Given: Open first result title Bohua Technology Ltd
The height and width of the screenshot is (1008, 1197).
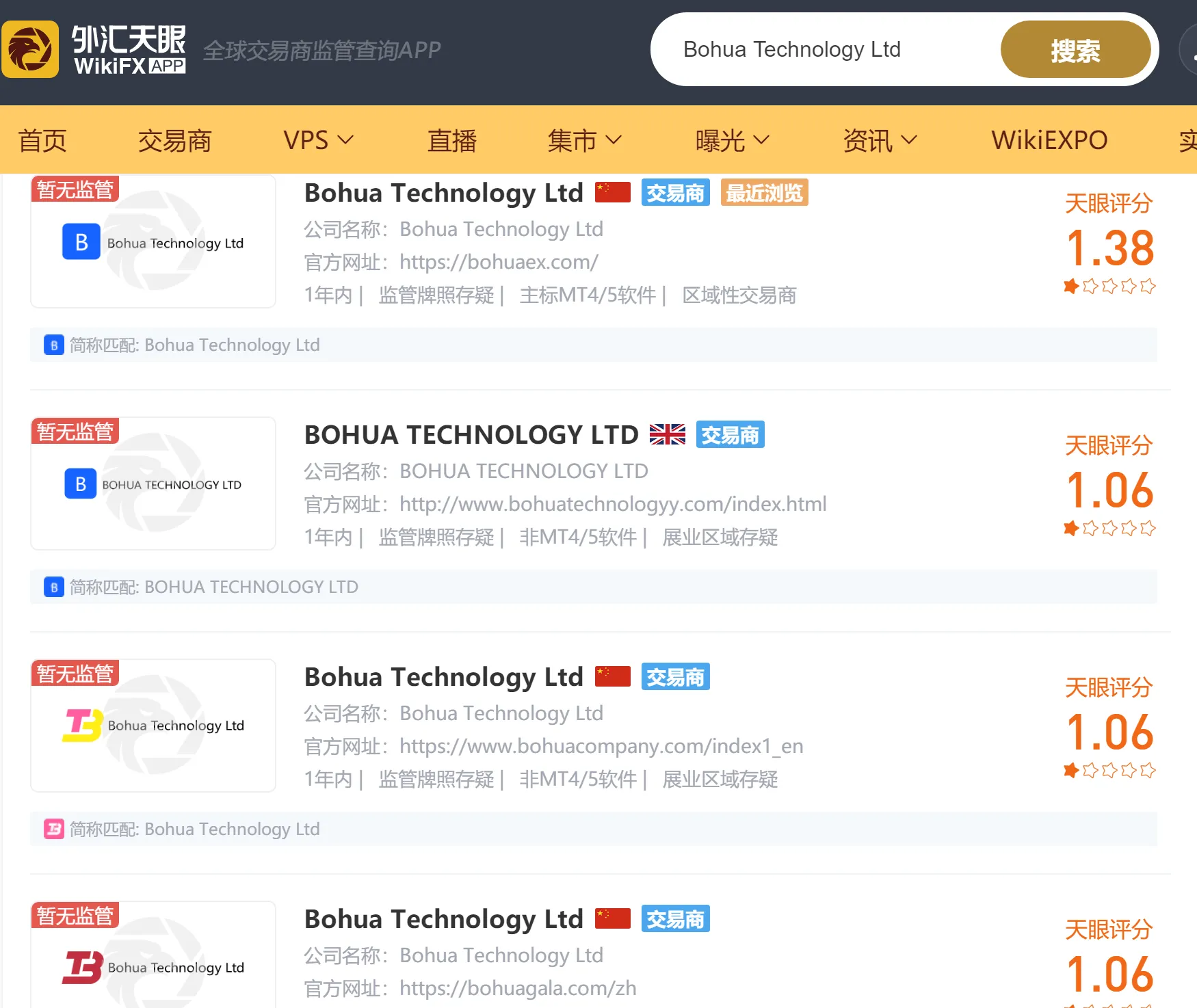Looking at the screenshot, I should [443, 193].
